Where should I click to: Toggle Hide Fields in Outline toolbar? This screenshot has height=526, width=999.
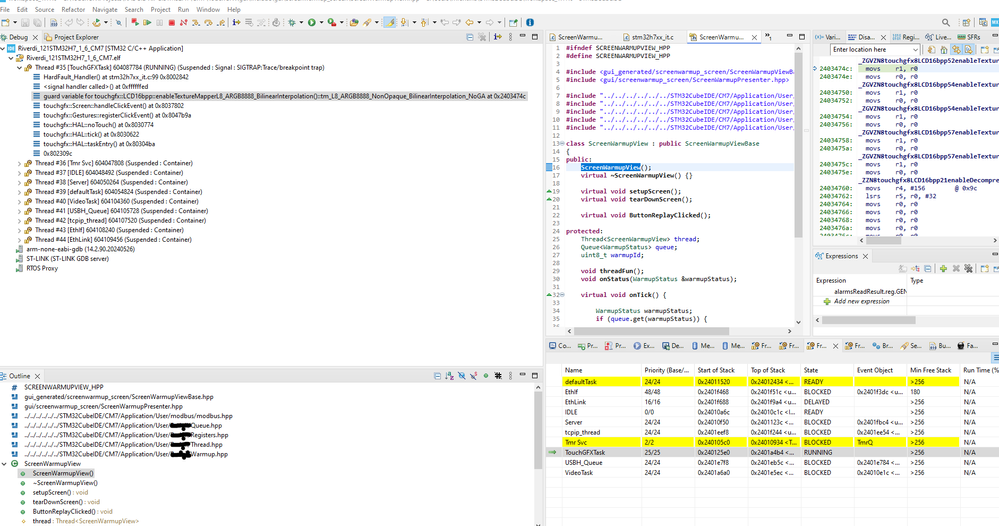(461, 376)
